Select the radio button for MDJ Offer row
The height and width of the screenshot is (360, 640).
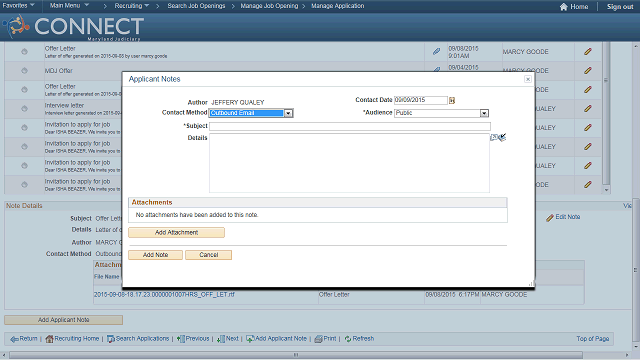[x=24, y=71]
